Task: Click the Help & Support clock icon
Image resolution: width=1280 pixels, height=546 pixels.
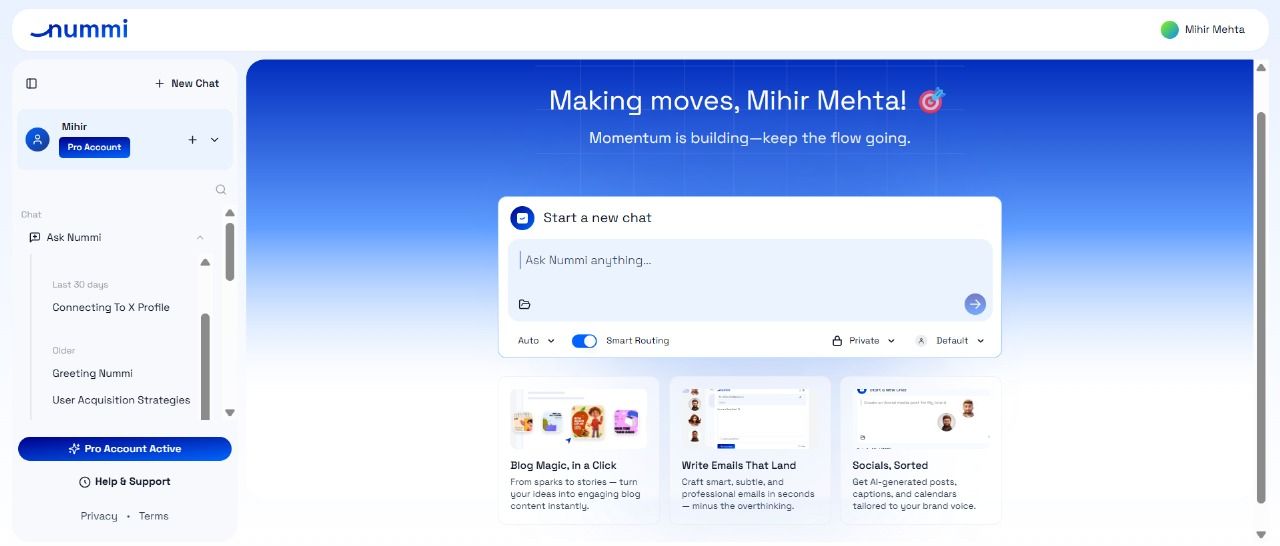Action: point(85,482)
